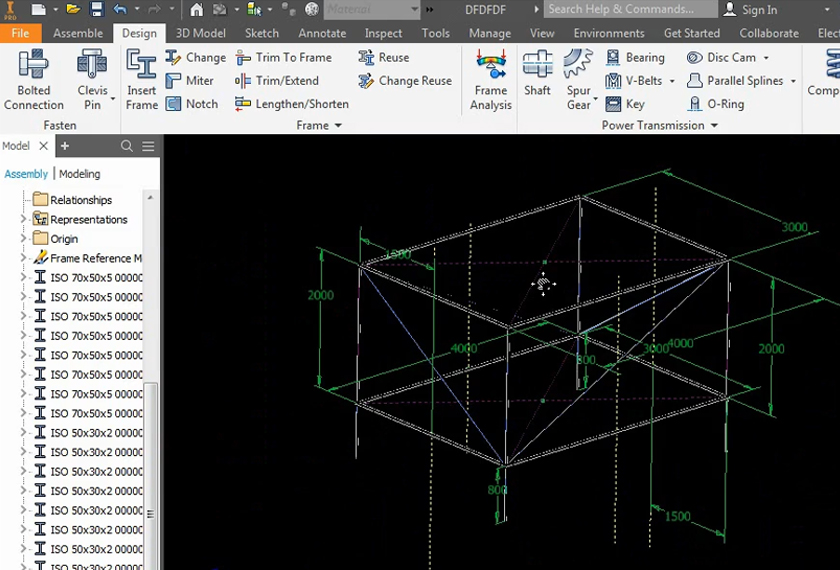
Task: Switch browser to Modeling view
Action: pos(79,174)
